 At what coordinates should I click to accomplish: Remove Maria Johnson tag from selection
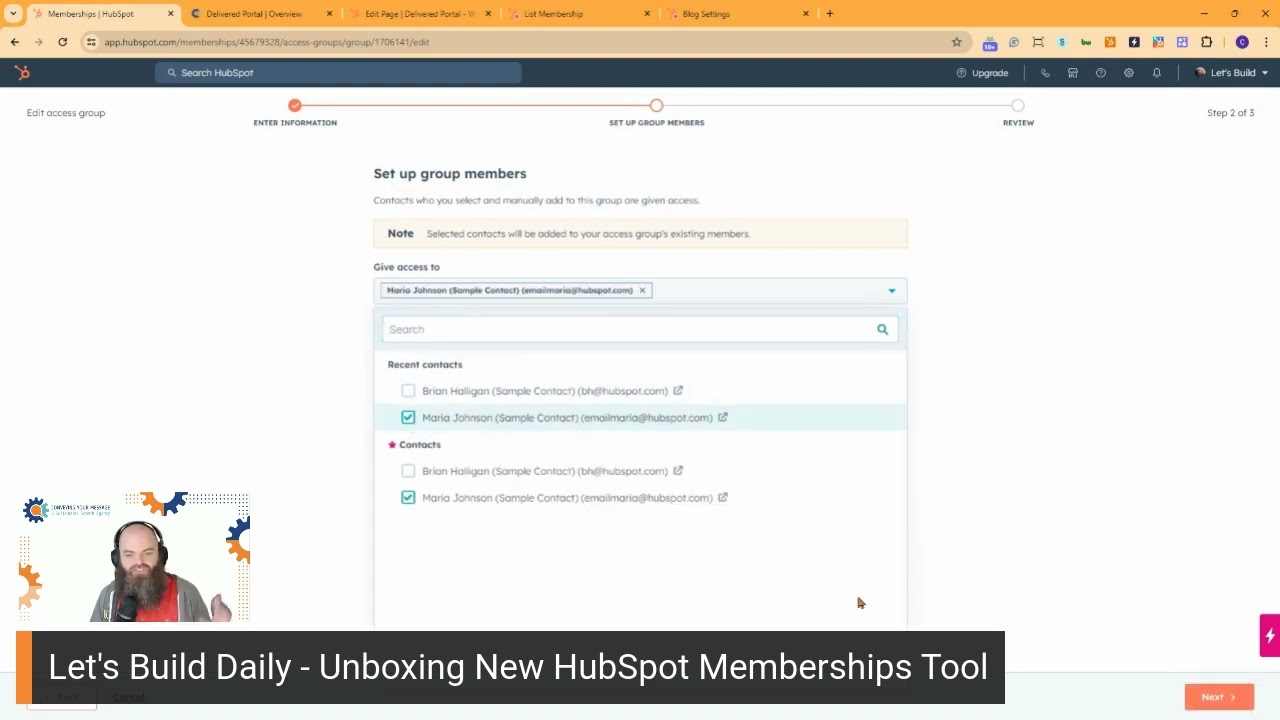click(642, 290)
